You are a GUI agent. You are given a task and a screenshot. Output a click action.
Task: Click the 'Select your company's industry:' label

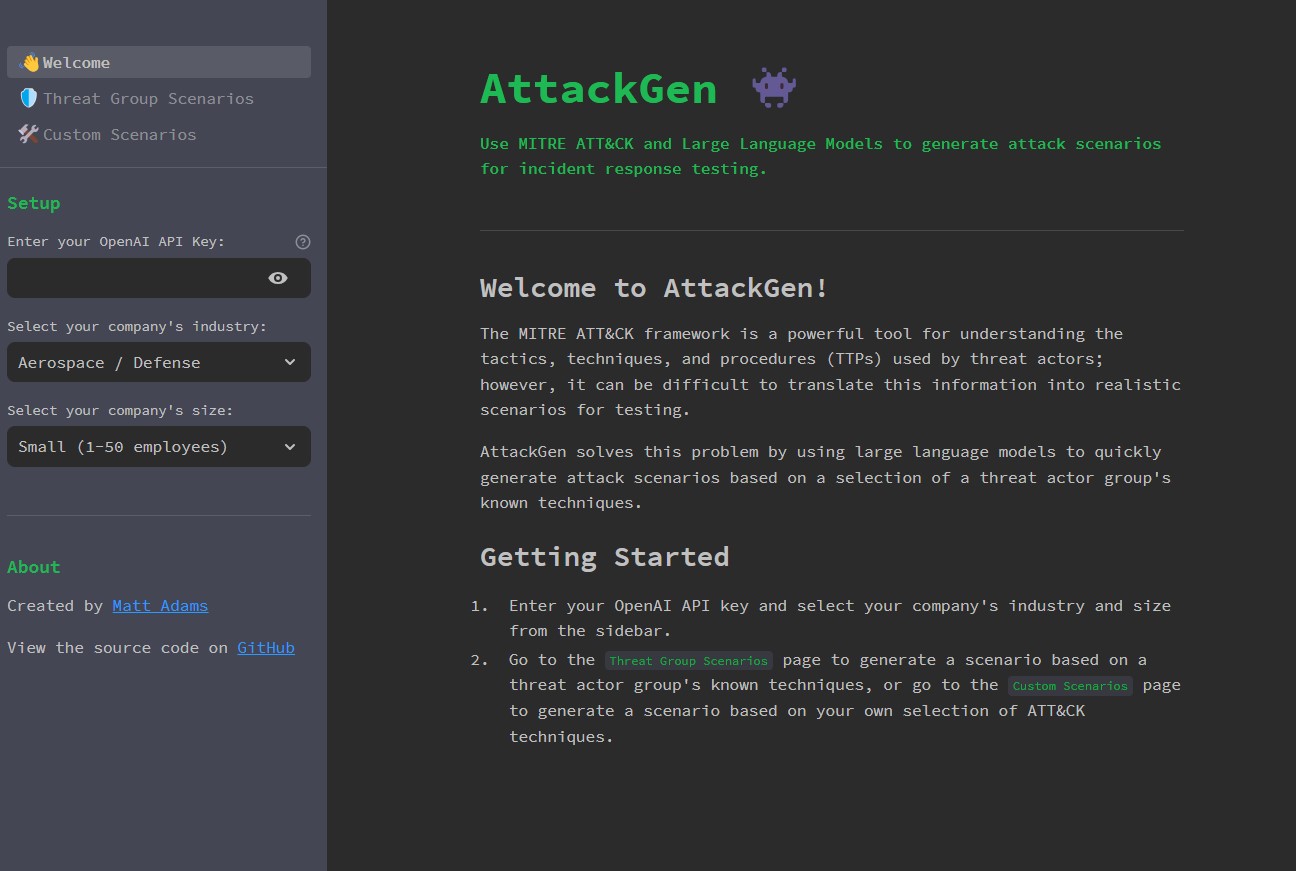[x=137, y=326]
